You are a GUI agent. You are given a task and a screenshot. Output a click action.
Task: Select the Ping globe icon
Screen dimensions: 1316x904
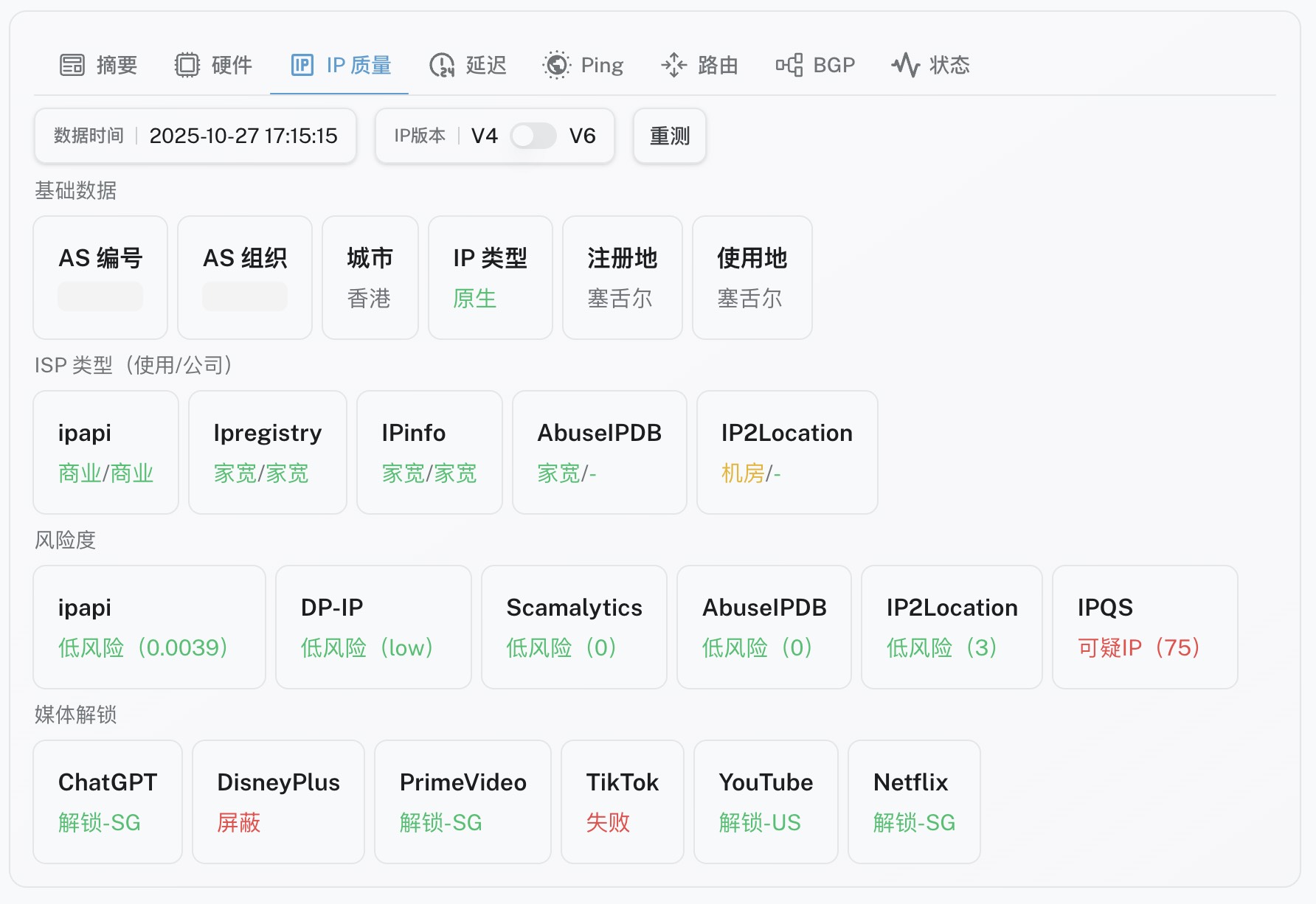pos(557,65)
